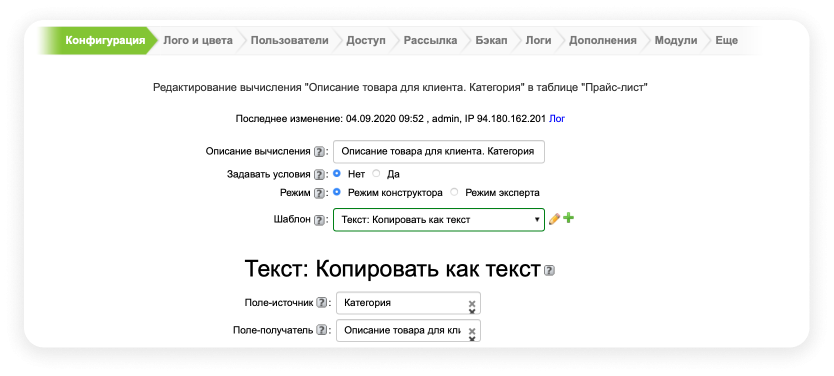This screenshot has height=376, width=834.
Task: Open the Пользователи tab
Action: (x=289, y=40)
